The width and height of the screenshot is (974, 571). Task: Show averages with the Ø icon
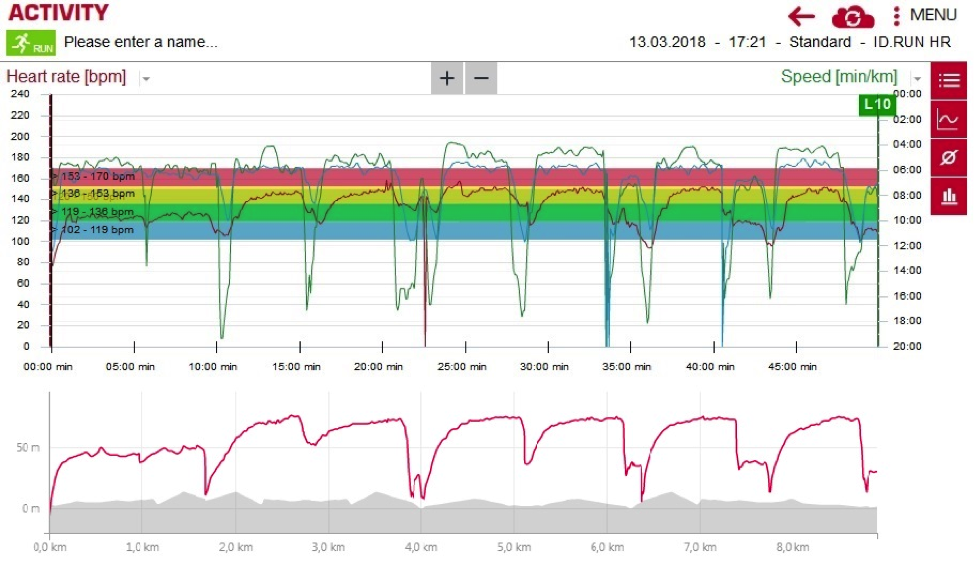[949, 158]
